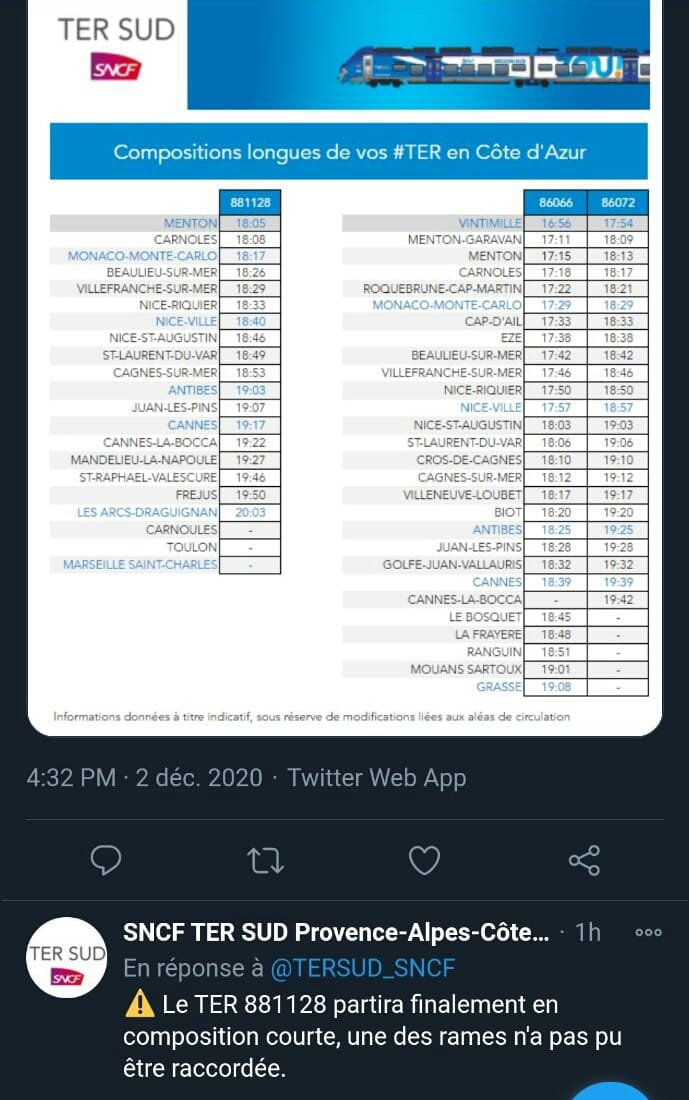
Task: Tap the blue train illustration in the banner
Action: pos(495,67)
